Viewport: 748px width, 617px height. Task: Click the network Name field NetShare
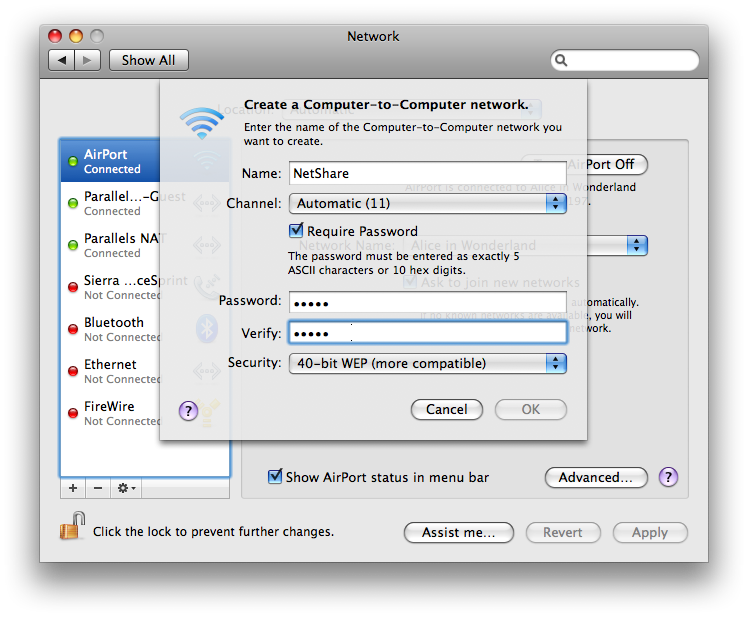(427, 173)
